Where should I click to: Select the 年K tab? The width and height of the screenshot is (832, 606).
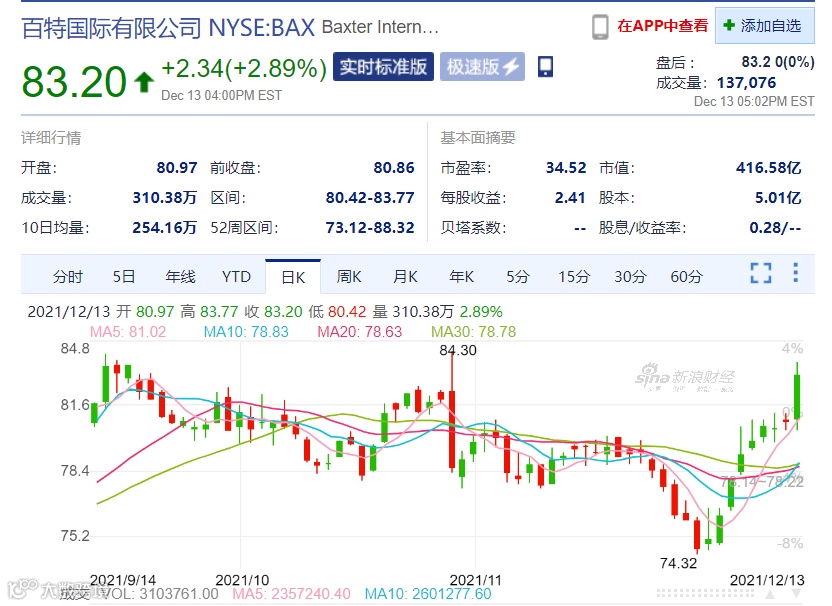[461, 276]
